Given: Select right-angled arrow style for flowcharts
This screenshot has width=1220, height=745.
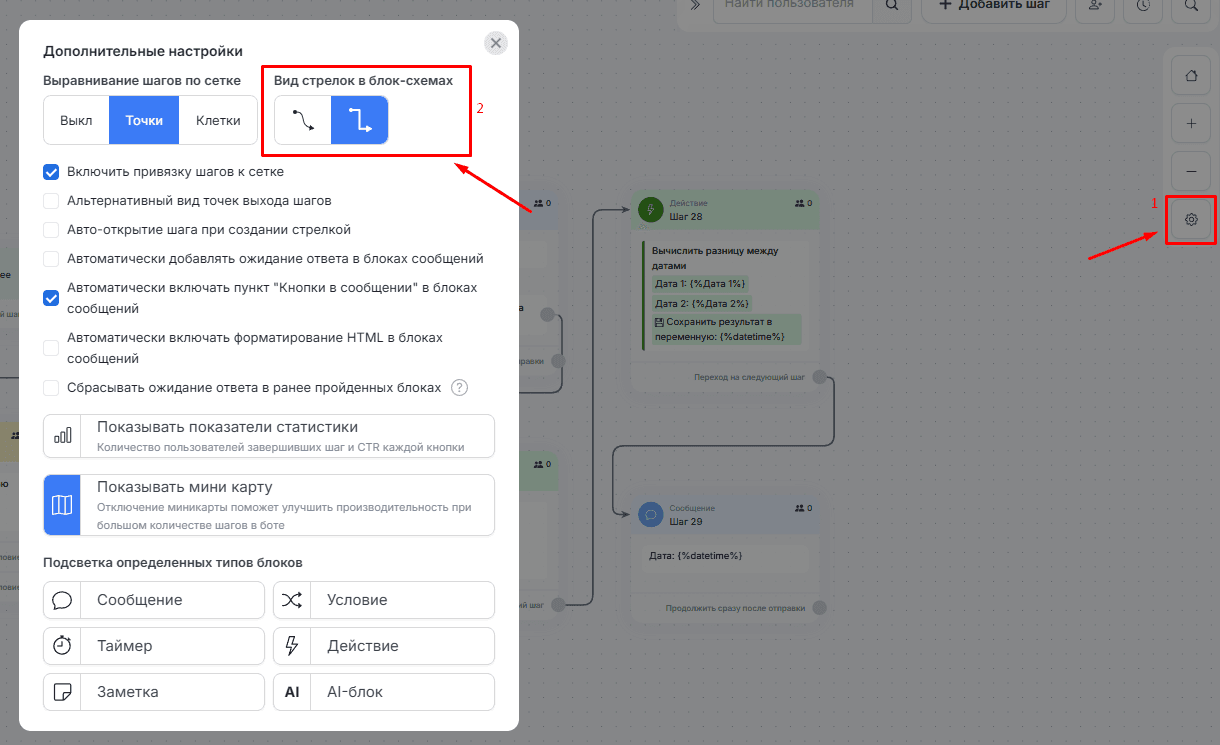Looking at the screenshot, I should (x=360, y=121).
